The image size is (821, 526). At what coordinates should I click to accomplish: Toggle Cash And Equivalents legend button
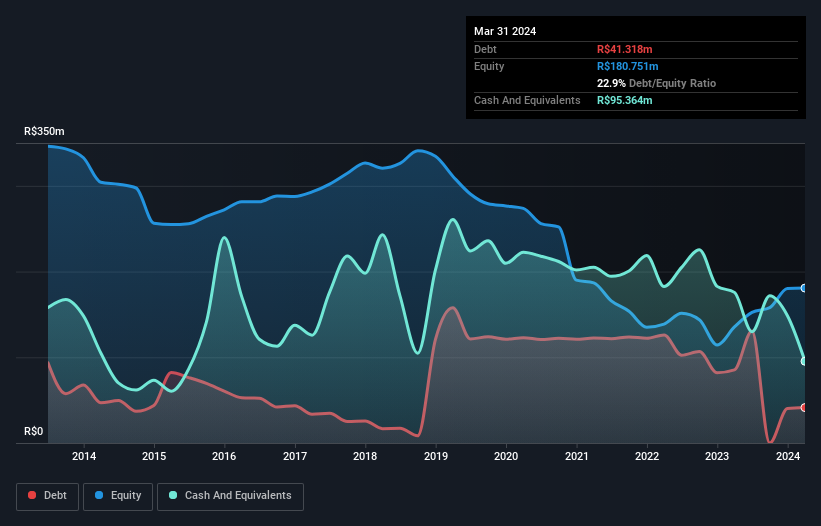pyautogui.click(x=230, y=496)
